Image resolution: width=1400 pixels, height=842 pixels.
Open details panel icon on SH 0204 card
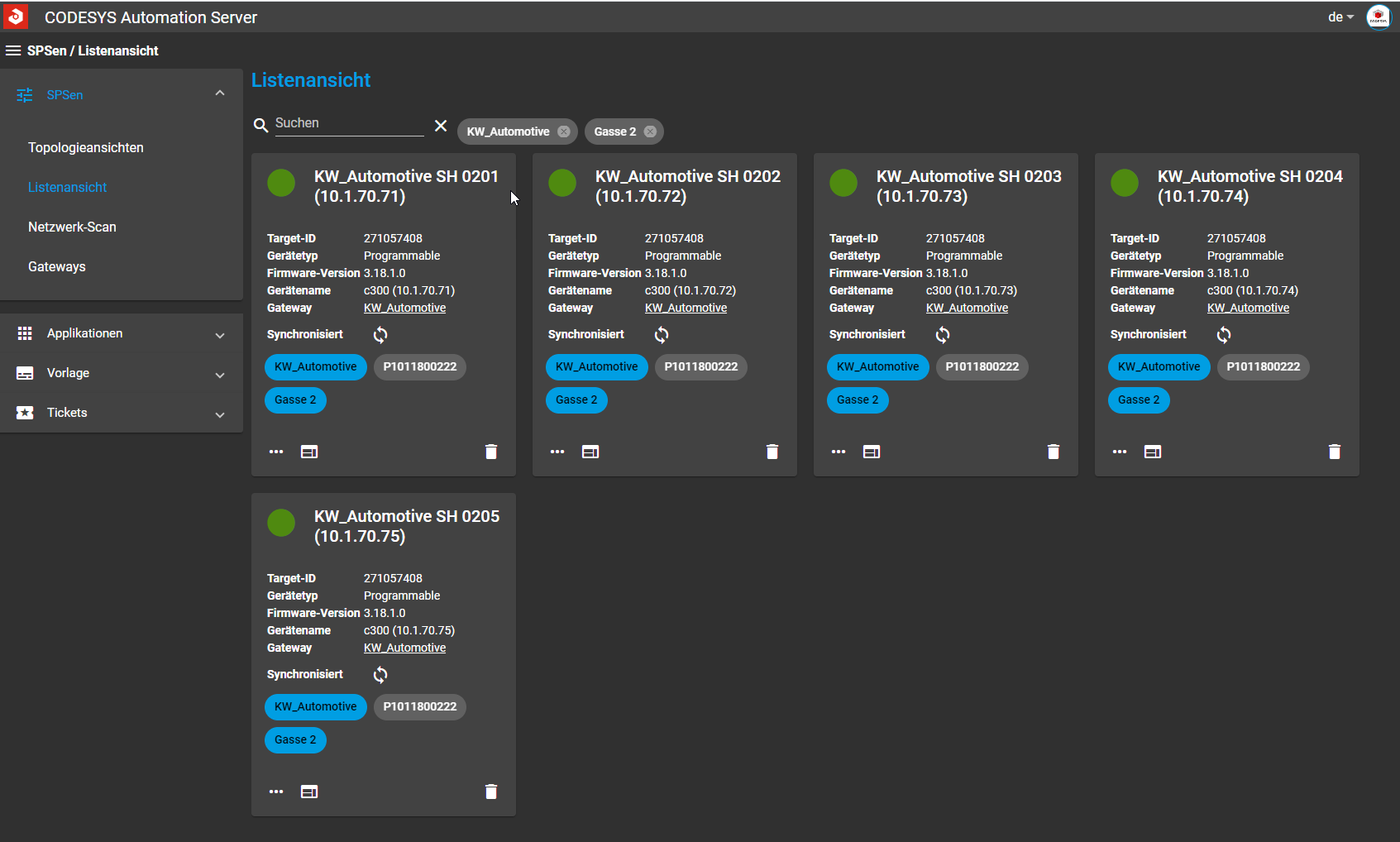coord(1153,452)
